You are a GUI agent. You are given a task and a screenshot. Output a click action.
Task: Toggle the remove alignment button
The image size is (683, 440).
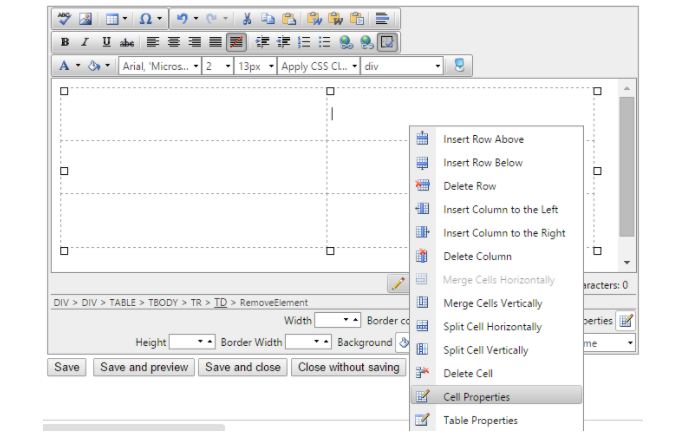coord(237,42)
